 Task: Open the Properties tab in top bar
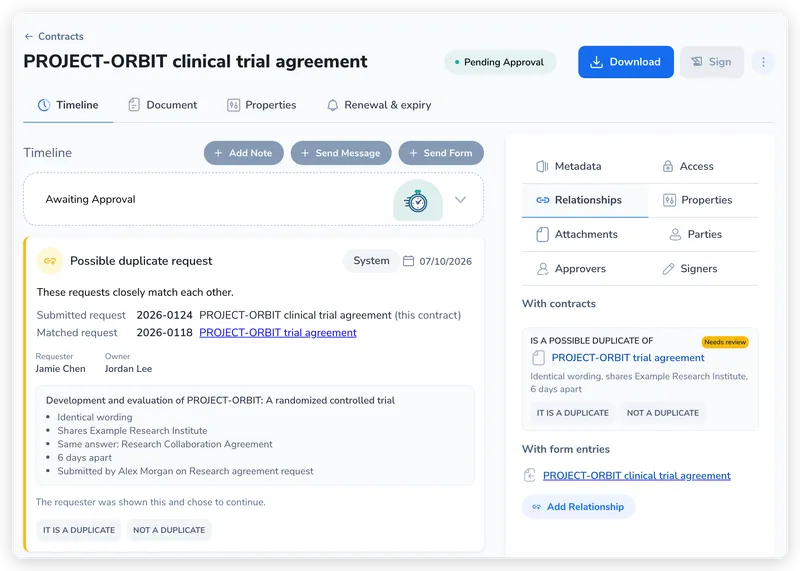(262, 105)
